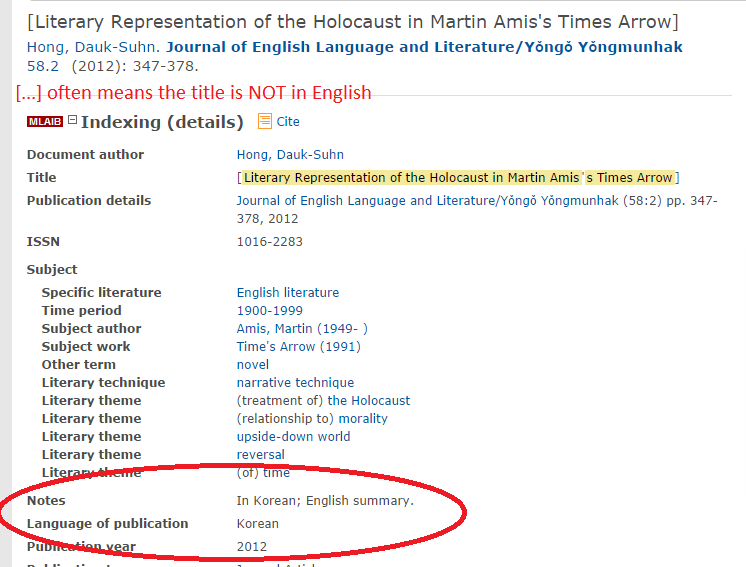Click the Notes text In Korean; English summary.
Viewport: 746px width, 567px height.
coord(325,501)
